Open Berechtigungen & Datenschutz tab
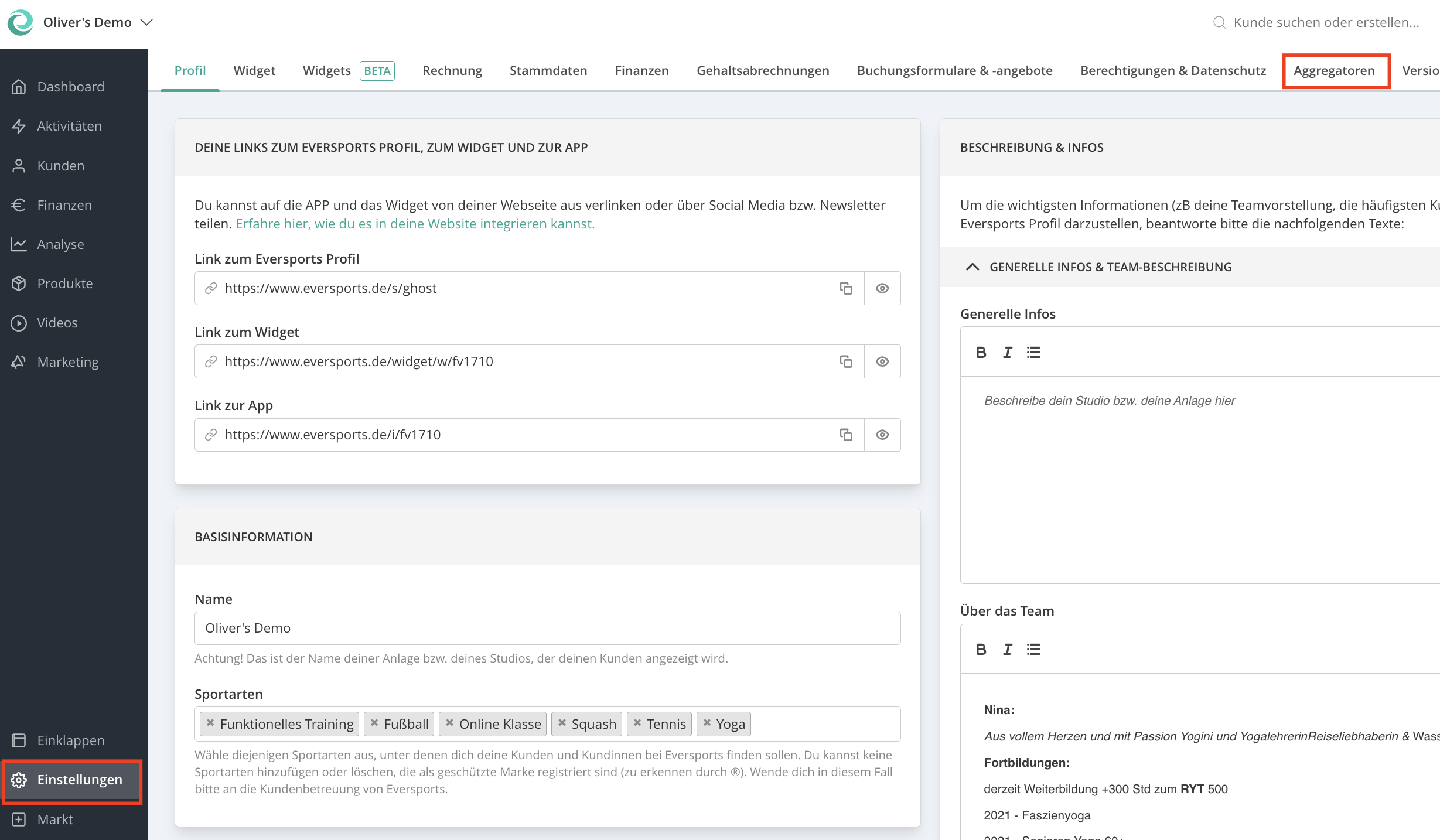 click(x=1173, y=70)
